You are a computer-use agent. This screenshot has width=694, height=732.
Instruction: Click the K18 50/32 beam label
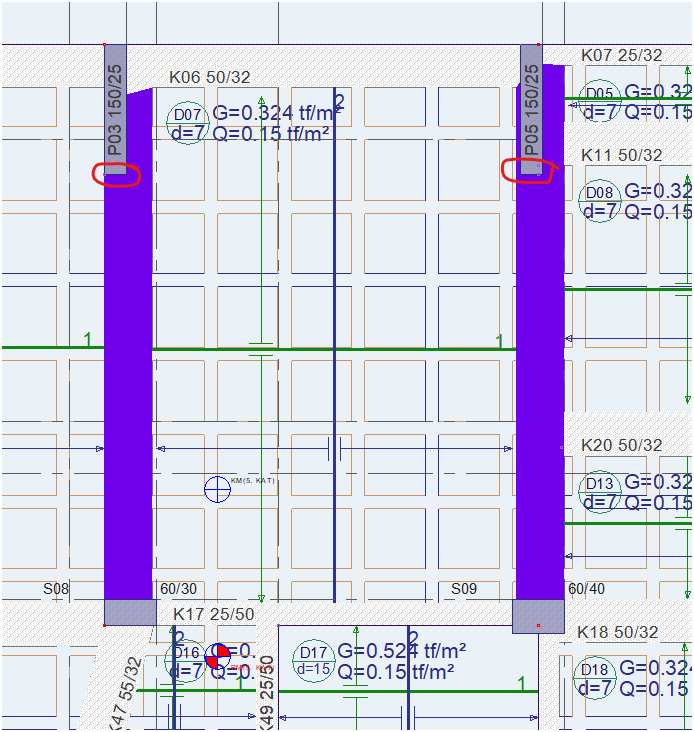click(x=617, y=632)
